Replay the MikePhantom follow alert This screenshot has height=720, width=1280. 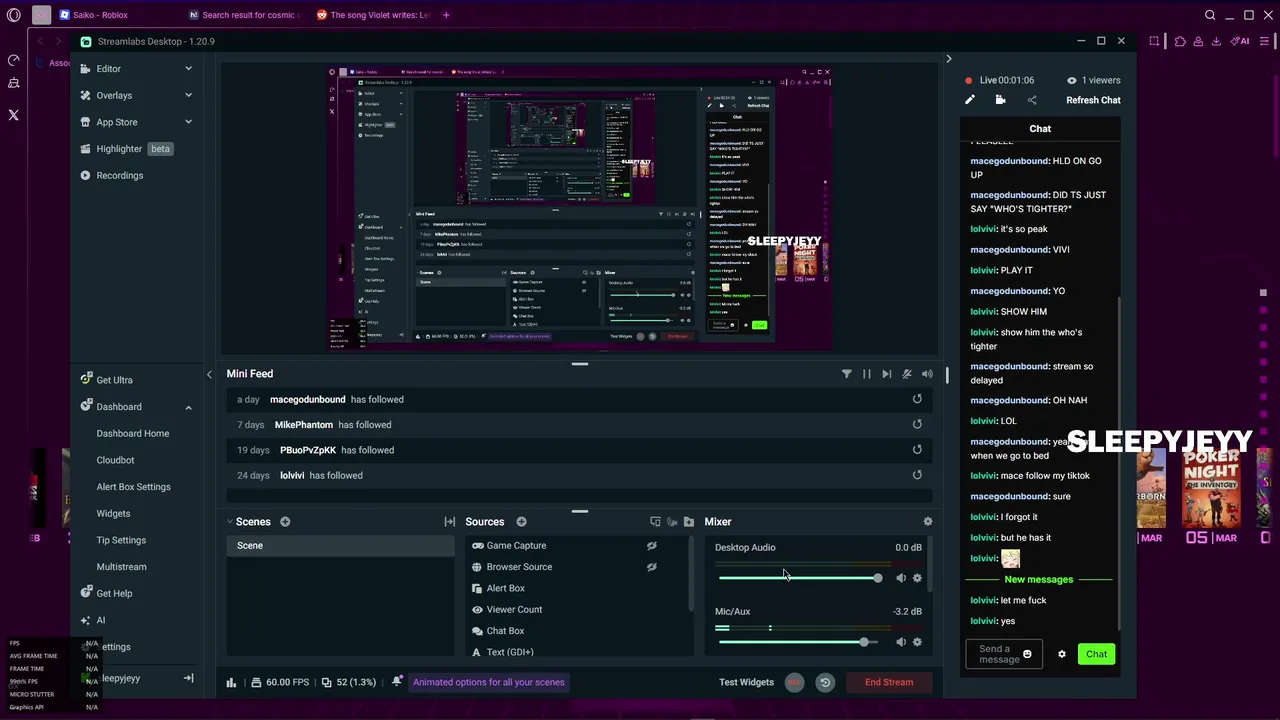point(917,425)
